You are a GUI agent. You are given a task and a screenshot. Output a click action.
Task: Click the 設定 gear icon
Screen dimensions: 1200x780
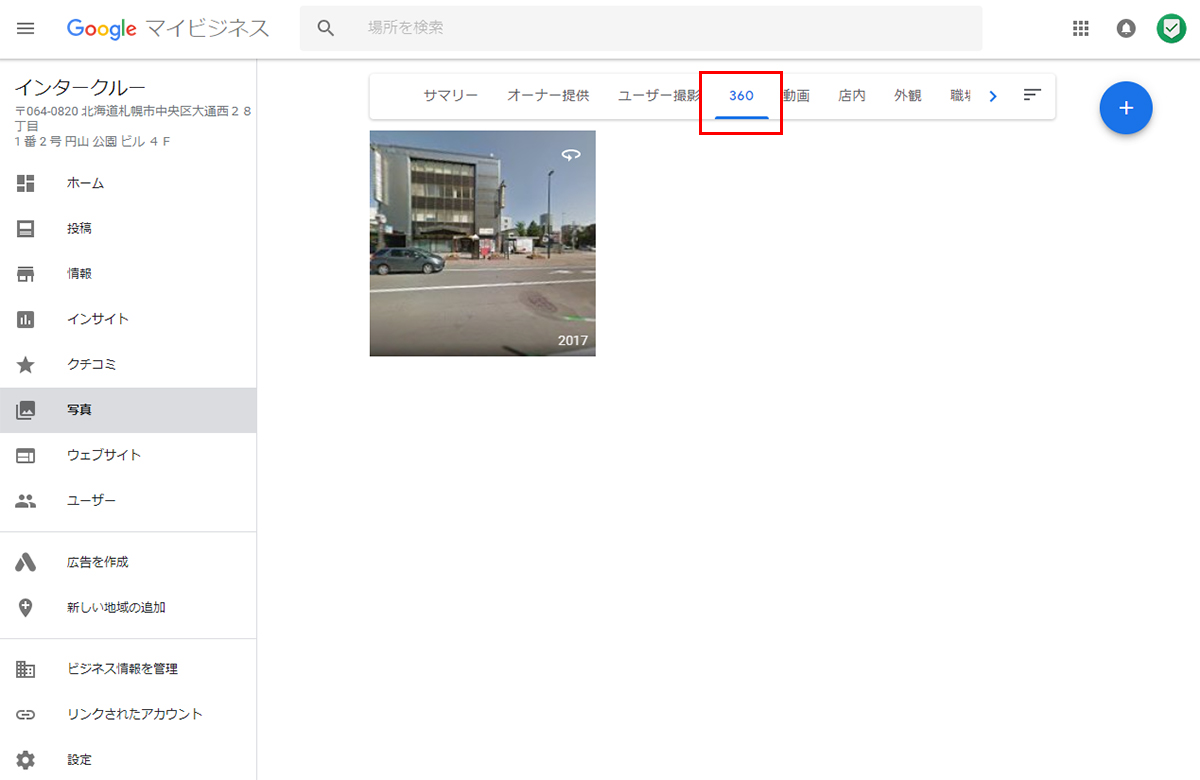pos(26,760)
